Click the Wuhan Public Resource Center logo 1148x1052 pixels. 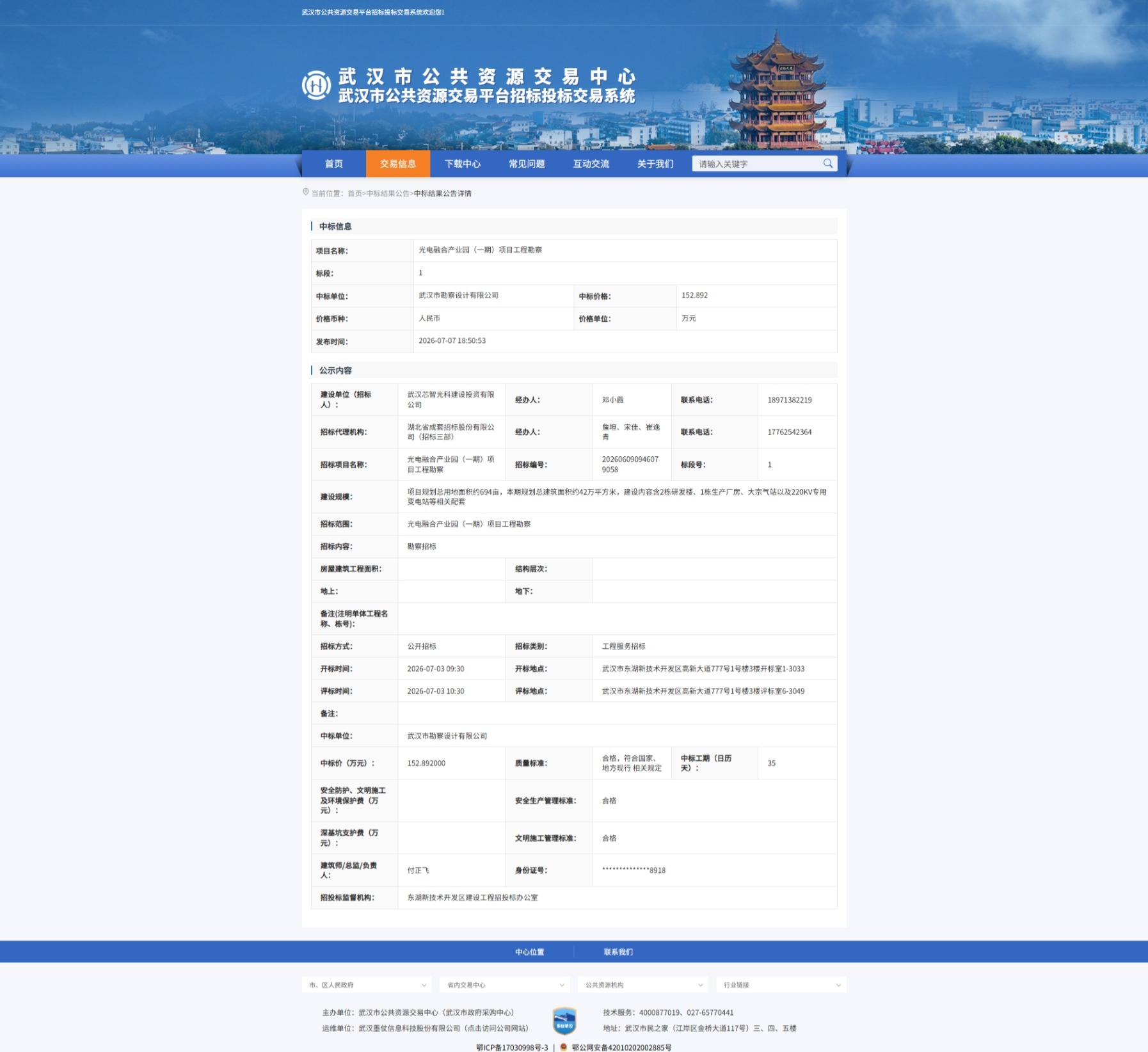(x=316, y=85)
